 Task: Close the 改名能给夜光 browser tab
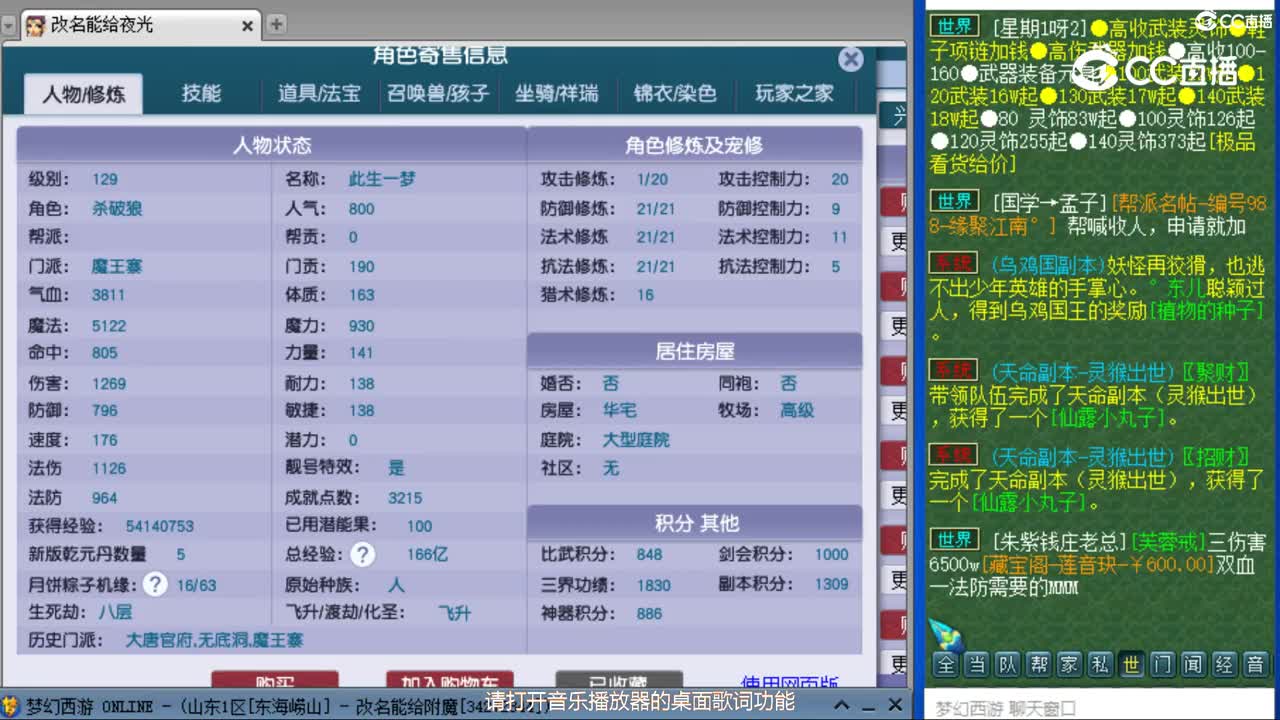tap(248, 26)
